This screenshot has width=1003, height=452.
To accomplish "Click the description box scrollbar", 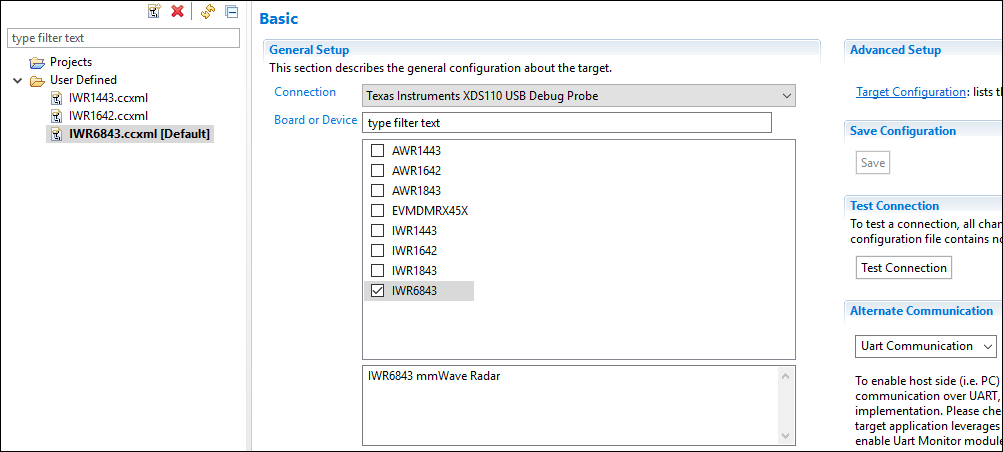I will (786, 406).
